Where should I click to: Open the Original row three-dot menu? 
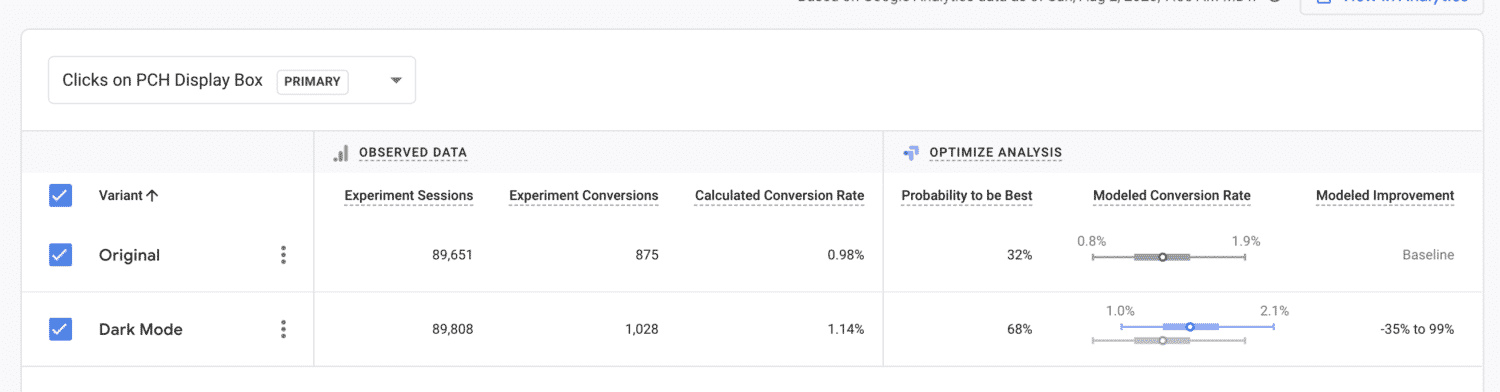pos(283,255)
